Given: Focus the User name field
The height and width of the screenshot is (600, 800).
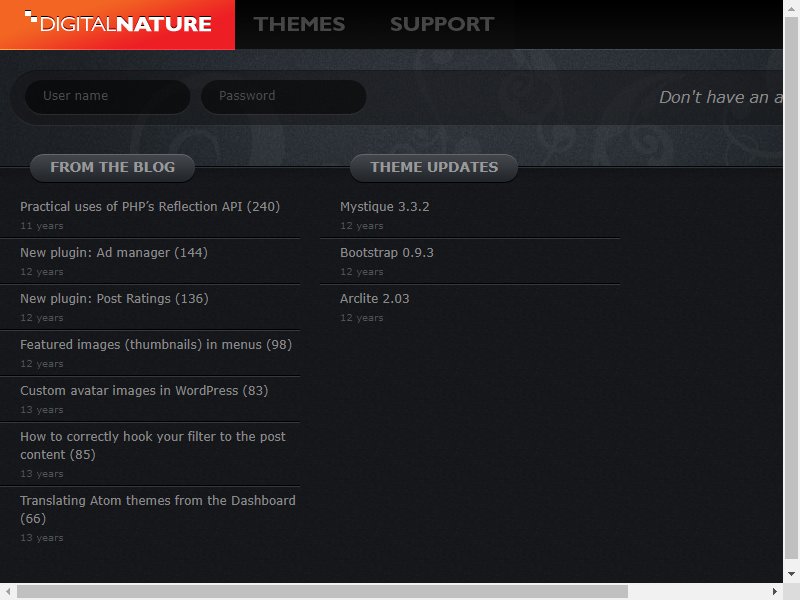Looking at the screenshot, I should (108, 96).
